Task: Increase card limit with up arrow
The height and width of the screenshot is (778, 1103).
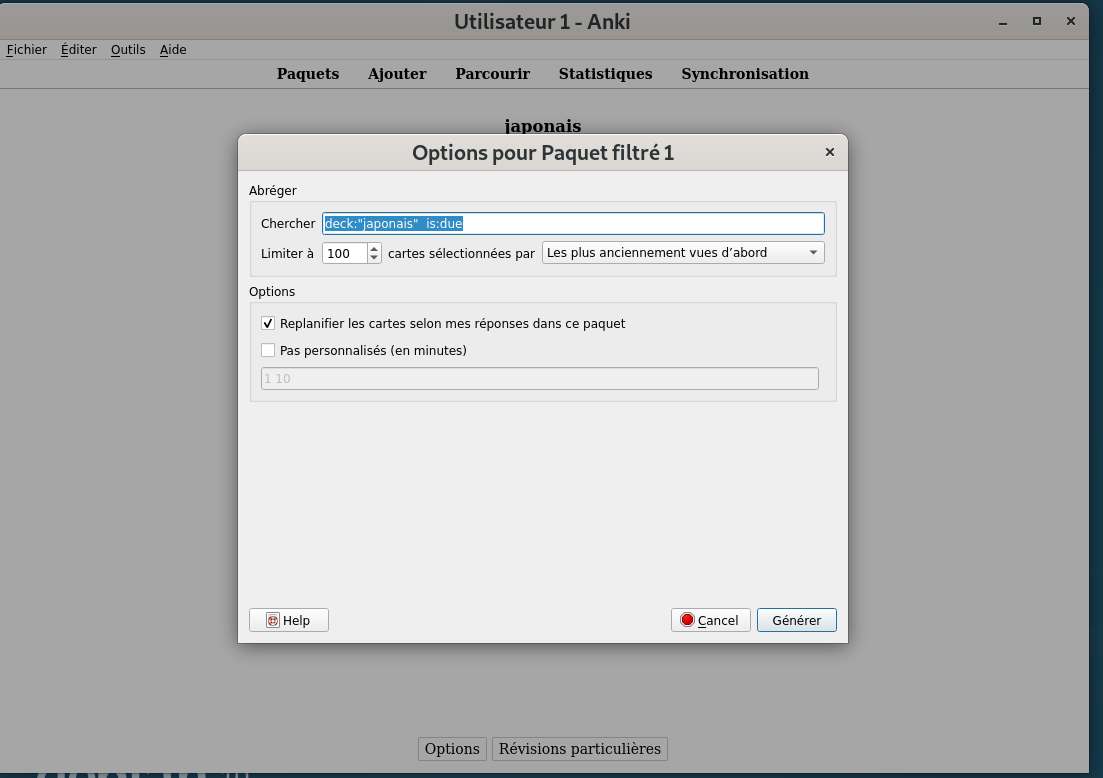Action: coord(374,248)
